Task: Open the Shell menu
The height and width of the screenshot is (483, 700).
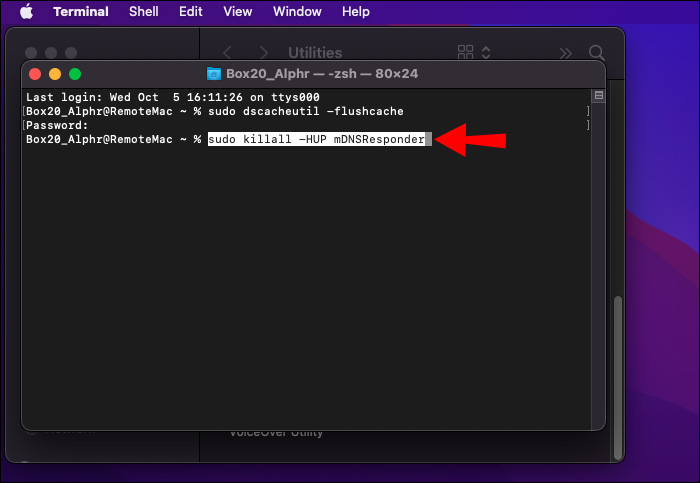Action: [x=143, y=12]
